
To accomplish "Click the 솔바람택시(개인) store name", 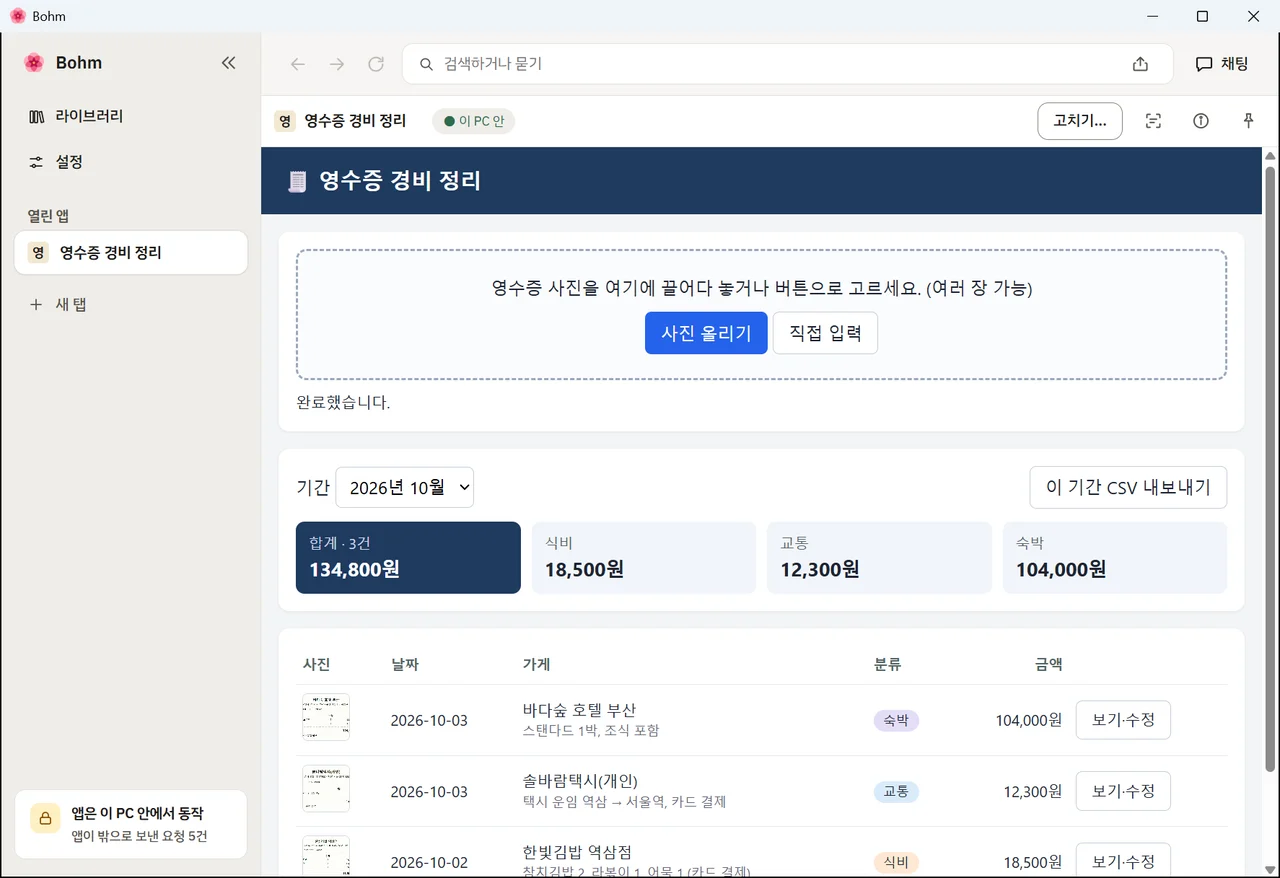I will pyautogui.click(x=580, y=781).
